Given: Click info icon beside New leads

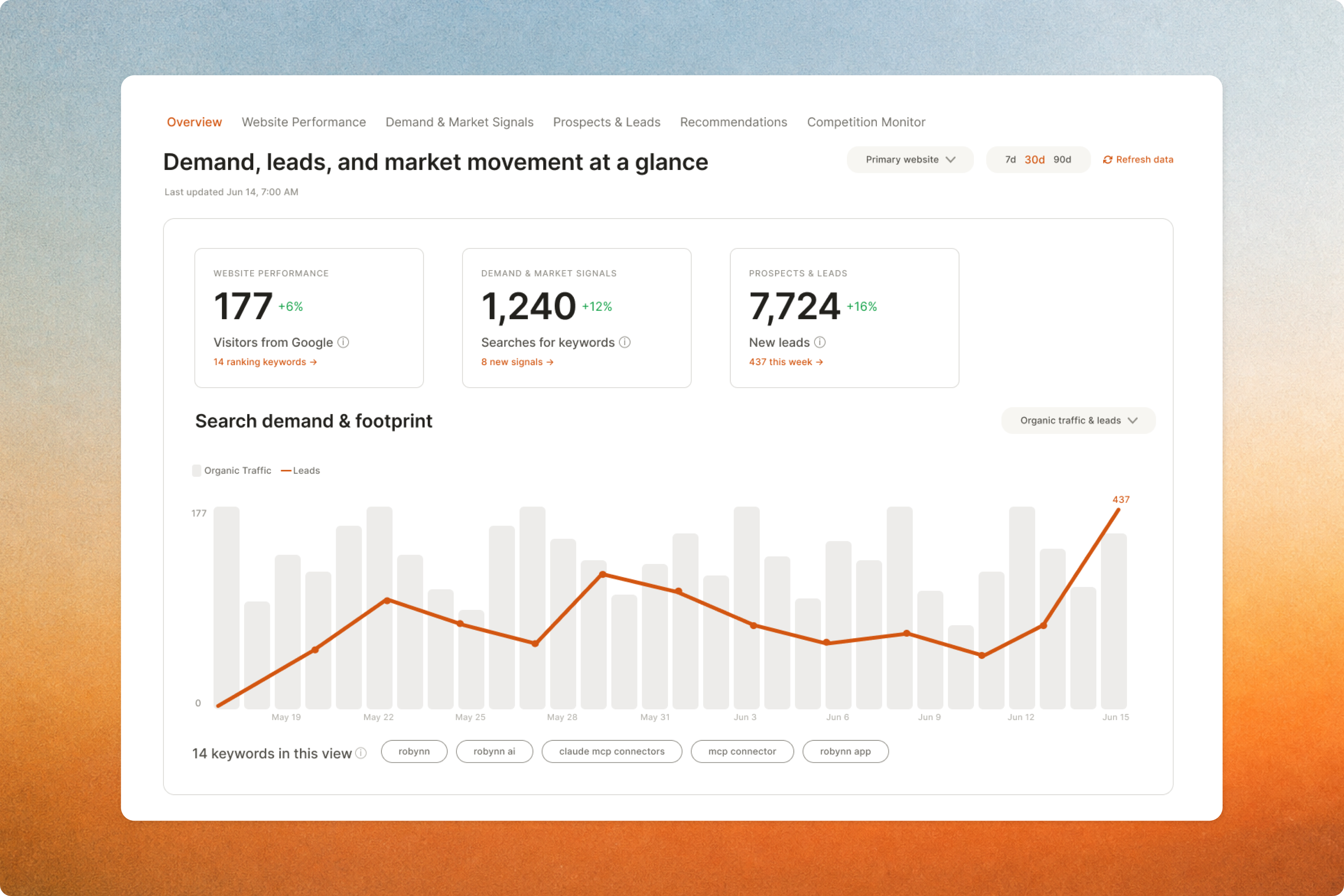Looking at the screenshot, I should tap(819, 342).
